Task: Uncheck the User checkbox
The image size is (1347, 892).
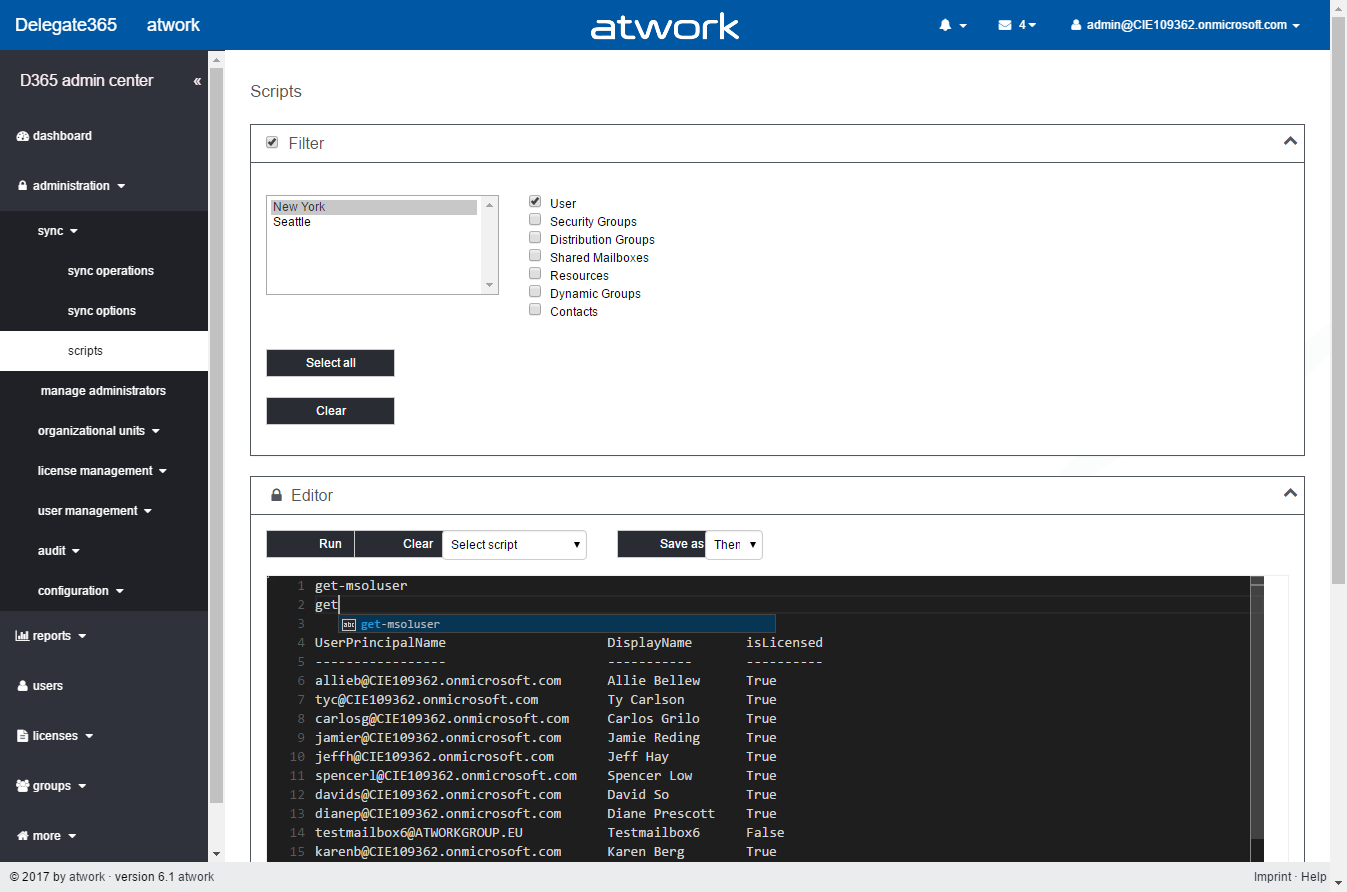Action: [x=535, y=202]
